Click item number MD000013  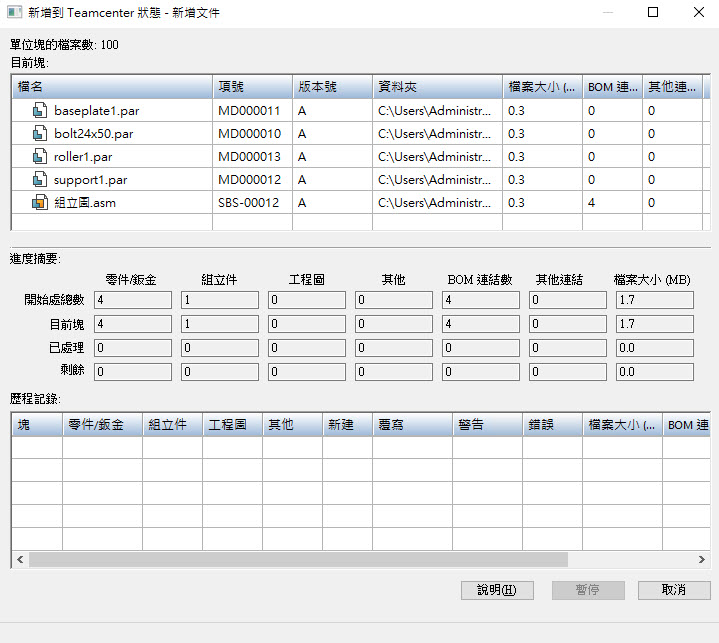coord(249,157)
